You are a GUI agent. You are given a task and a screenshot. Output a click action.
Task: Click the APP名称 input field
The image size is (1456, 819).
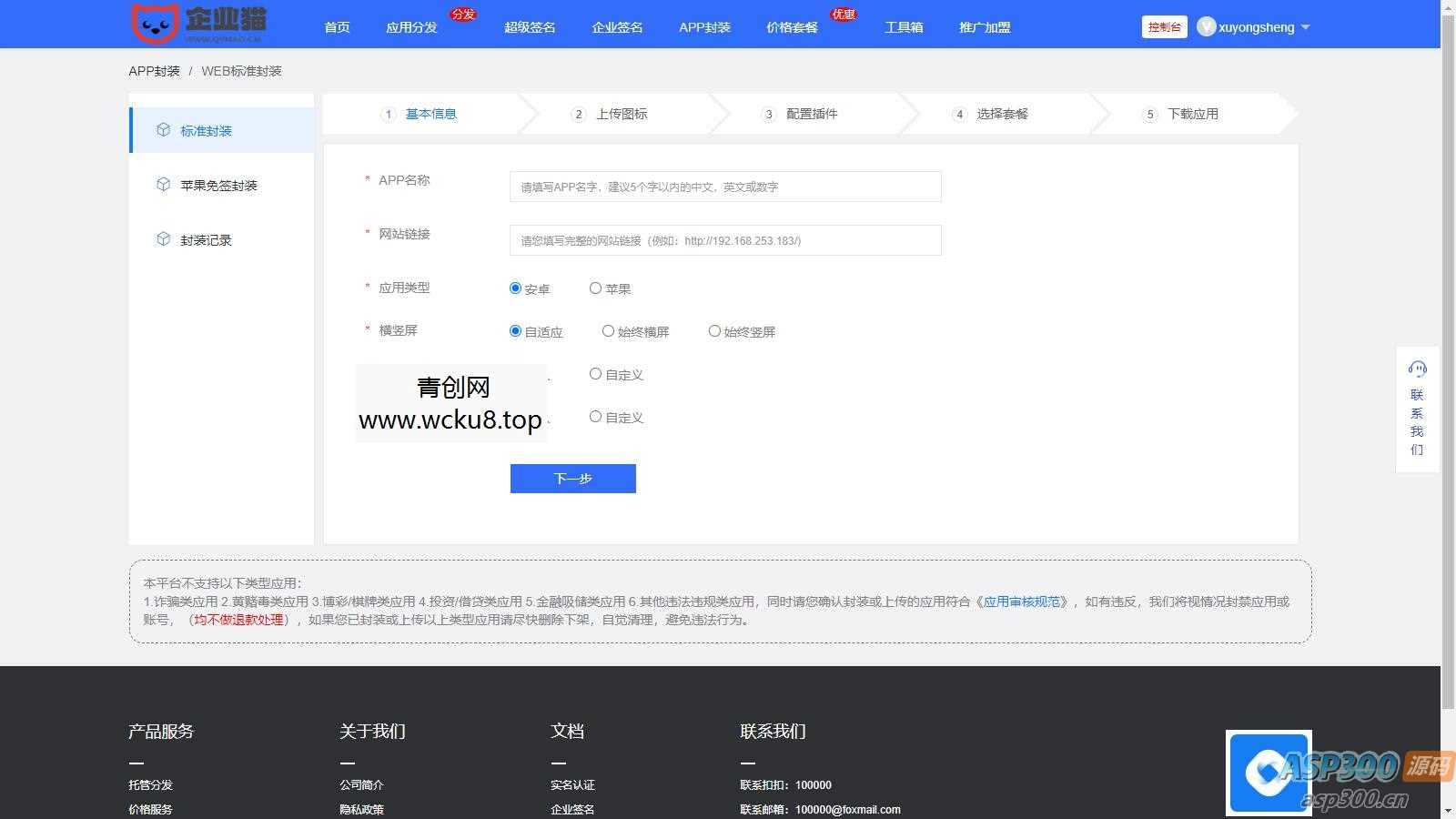725,187
